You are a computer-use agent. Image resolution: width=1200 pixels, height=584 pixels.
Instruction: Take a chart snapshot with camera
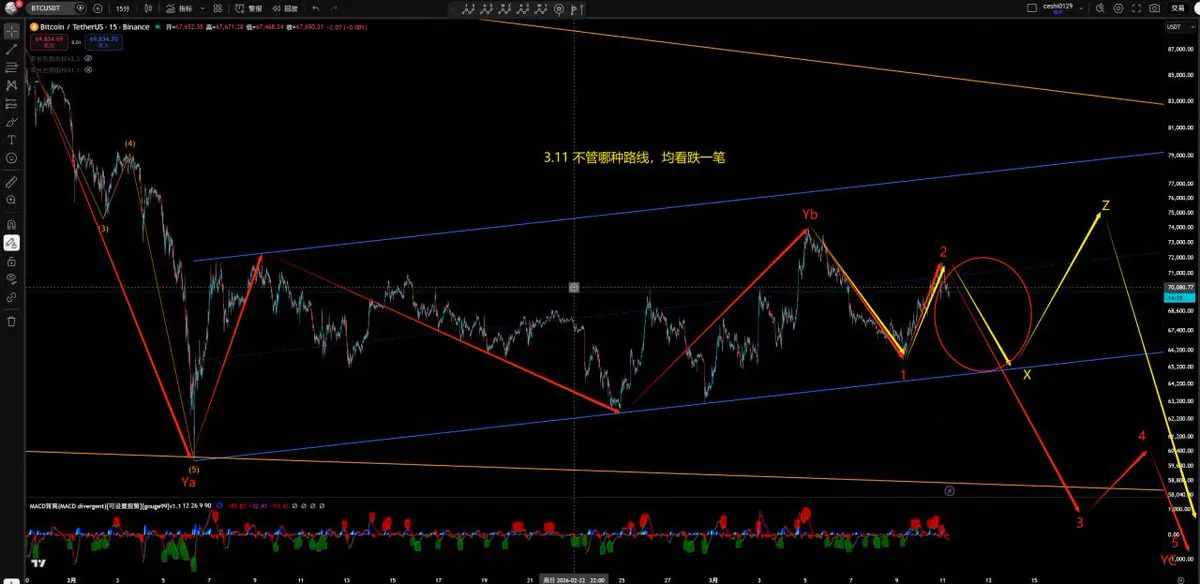pyautogui.click(x=1154, y=8)
